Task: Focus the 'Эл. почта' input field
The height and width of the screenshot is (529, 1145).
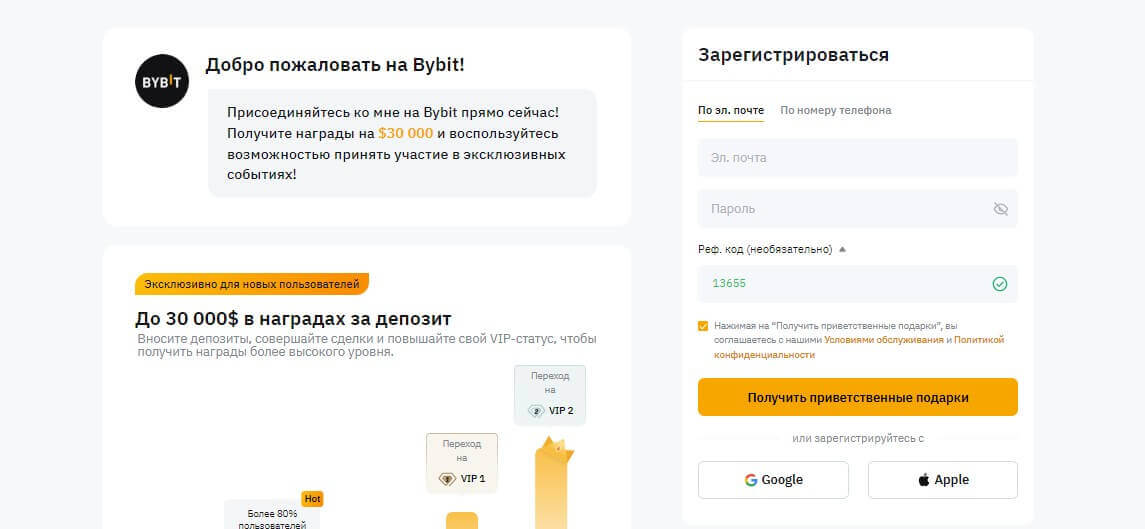Action: pyautogui.click(x=857, y=158)
